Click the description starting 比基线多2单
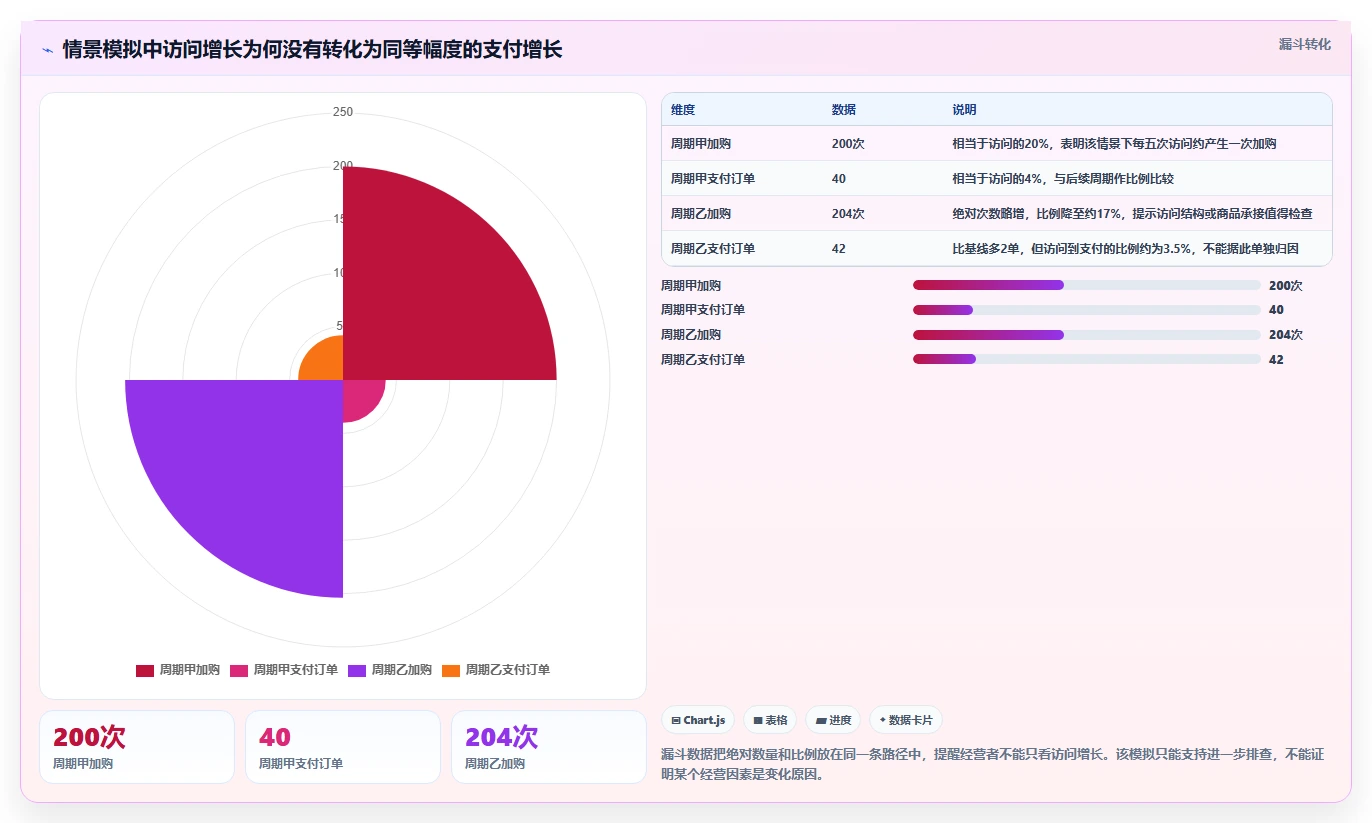 (x=1126, y=249)
